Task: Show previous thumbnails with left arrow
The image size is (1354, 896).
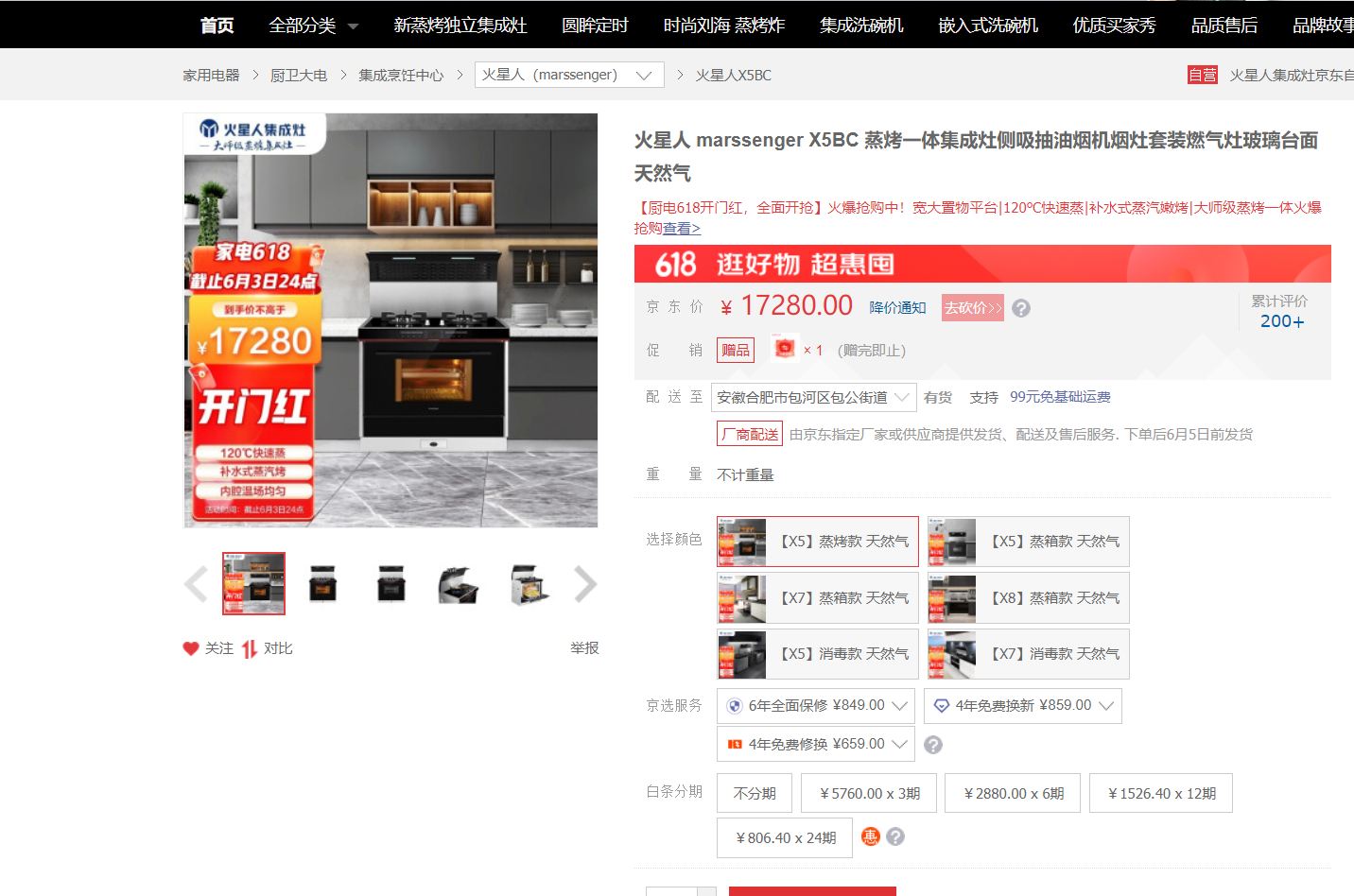Action: point(196,584)
